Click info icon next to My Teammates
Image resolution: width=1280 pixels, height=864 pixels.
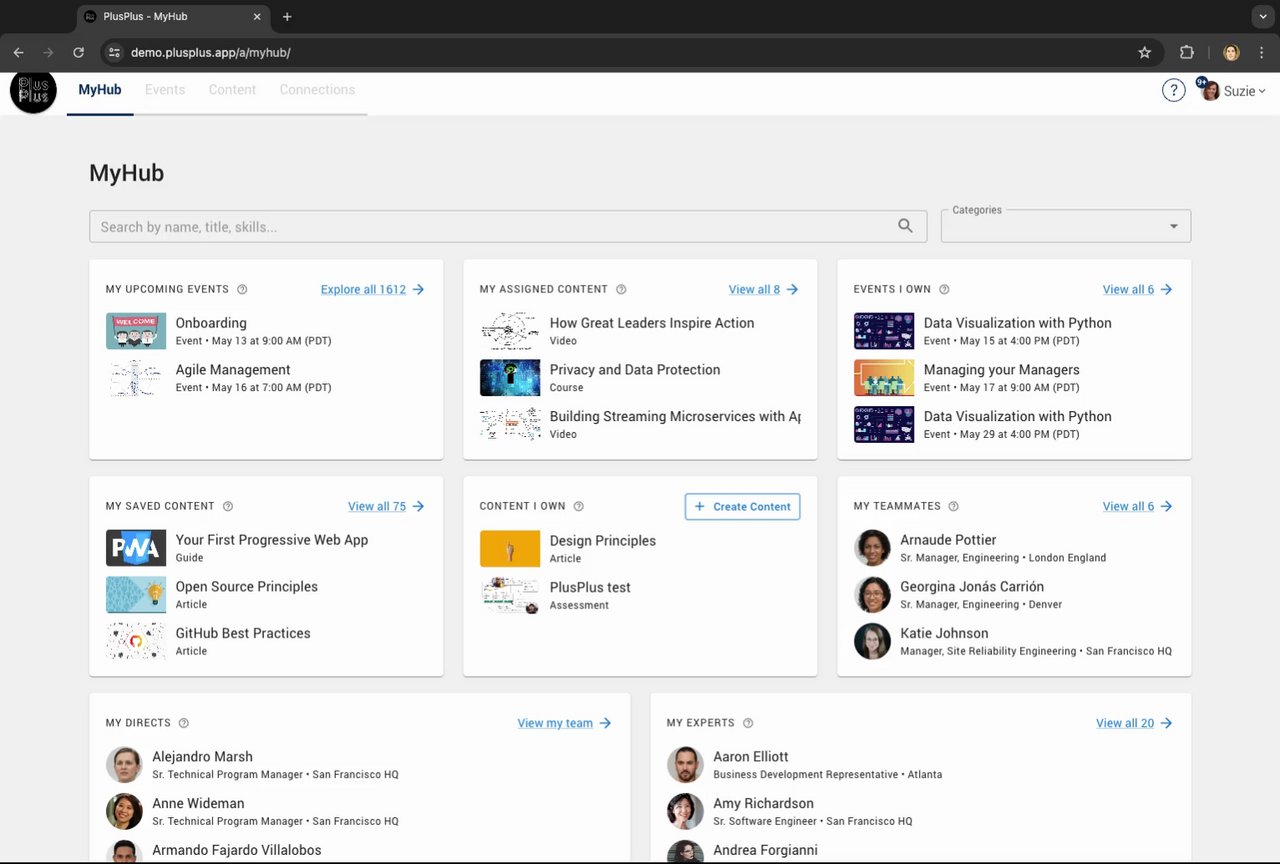(x=953, y=507)
